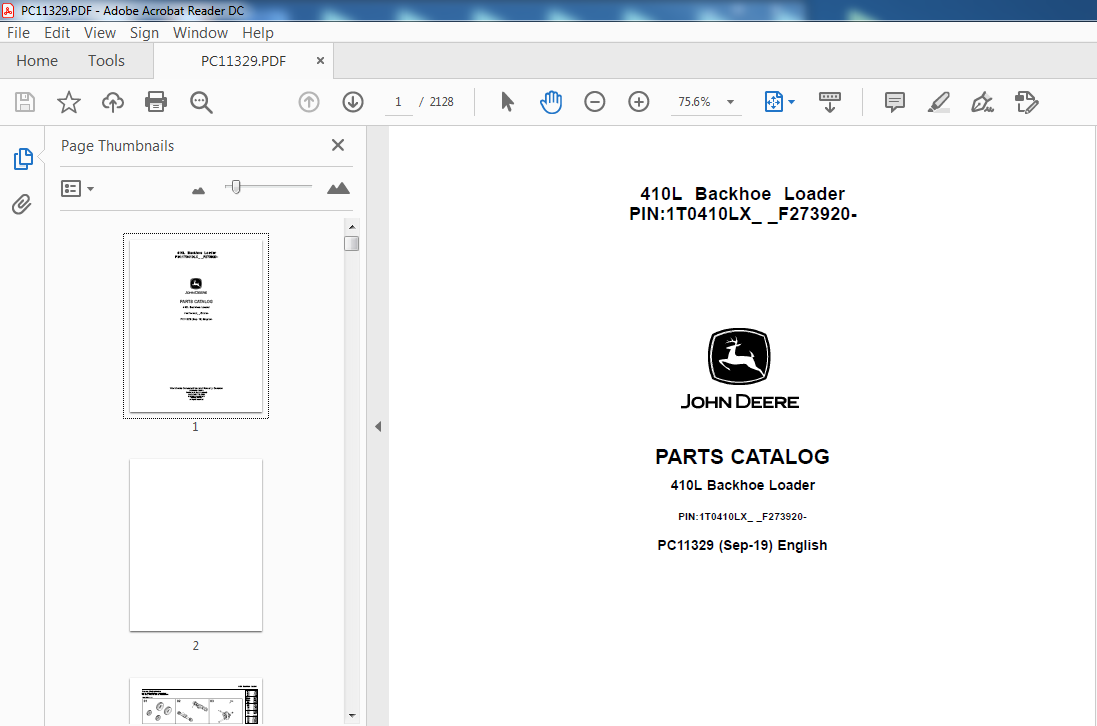Go to previous page arrow
This screenshot has width=1097, height=726.
click(309, 102)
